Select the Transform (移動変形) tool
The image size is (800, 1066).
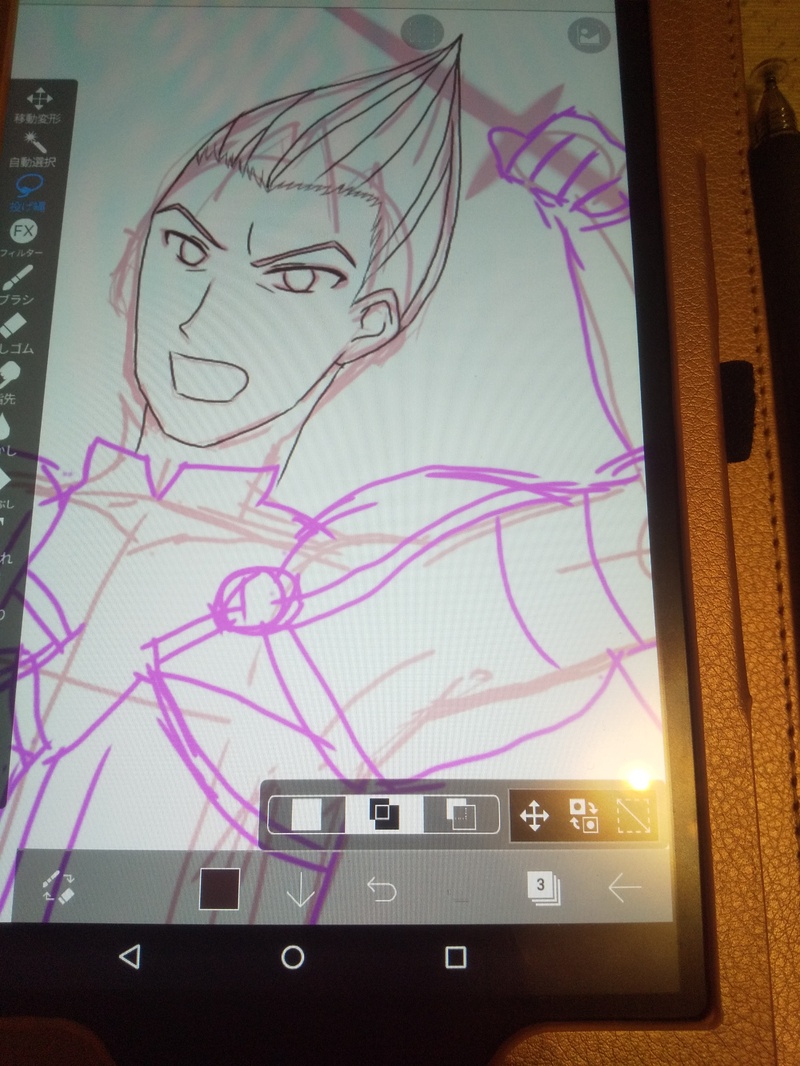(38, 104)
